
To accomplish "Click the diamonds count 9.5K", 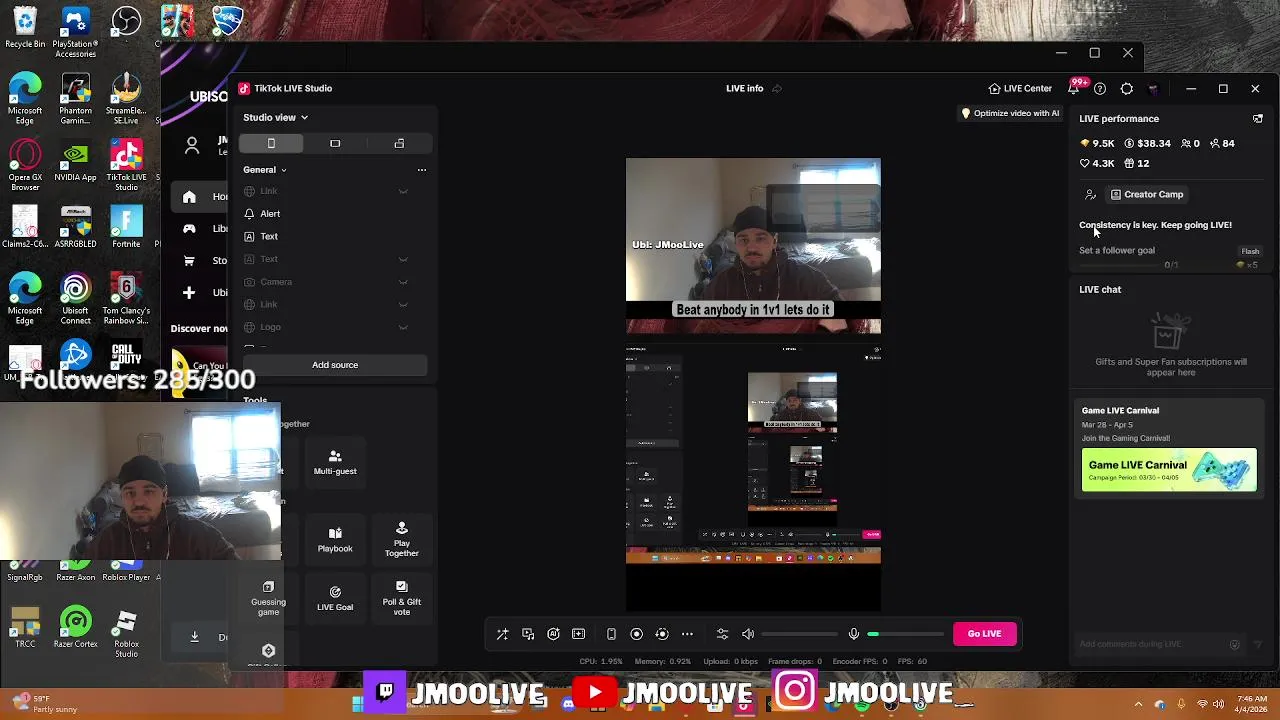I will tap(1097, 144).
